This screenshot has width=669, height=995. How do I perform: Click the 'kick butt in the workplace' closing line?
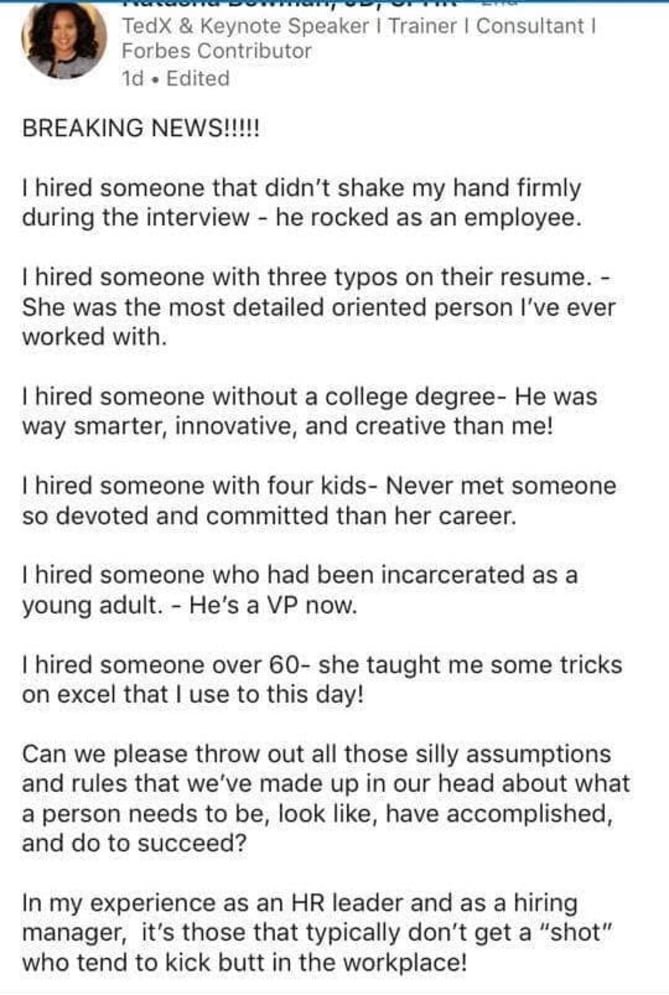point(244,962)
